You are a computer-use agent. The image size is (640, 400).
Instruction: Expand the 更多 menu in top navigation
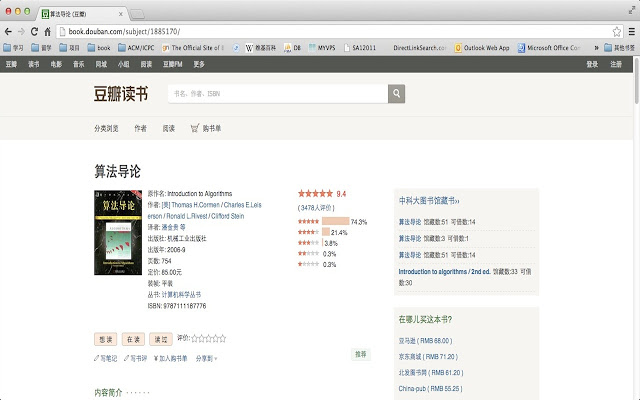tap(199, 64)
